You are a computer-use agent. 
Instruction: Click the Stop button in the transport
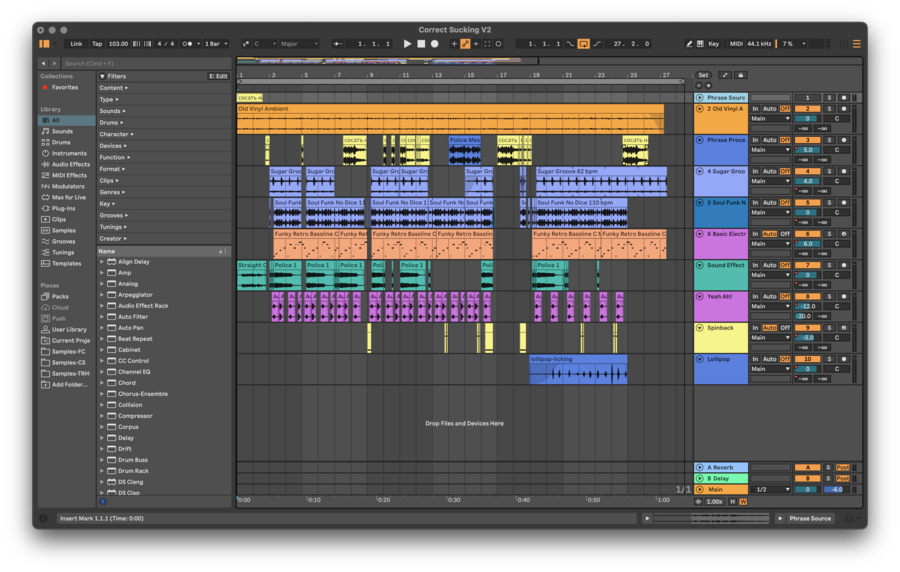click(421, 44)
